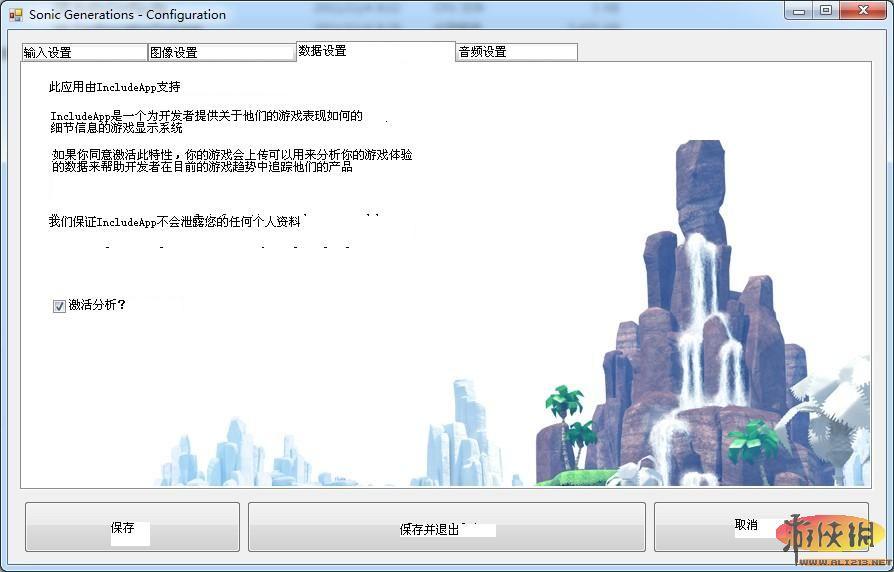The width and height of the screenshot is (894, 572).
Task: Open the 图像设置 tab
Action: pyautogui.click(x=222, y=52)
